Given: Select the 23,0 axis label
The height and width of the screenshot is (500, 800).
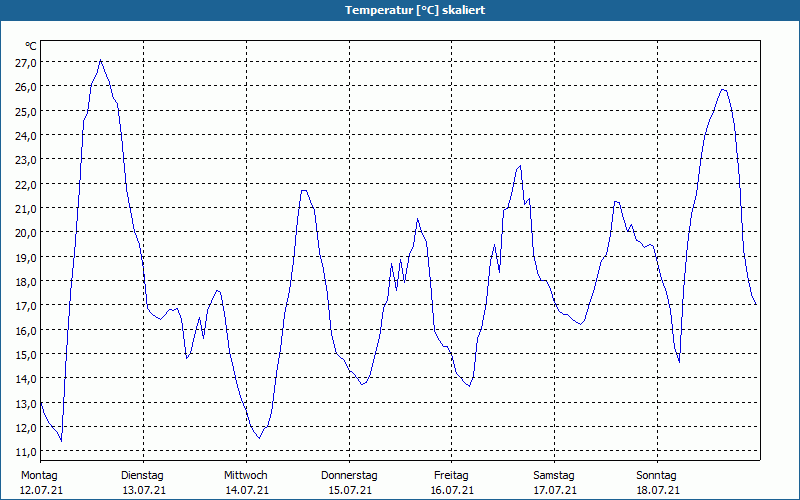Looking at the screenshot, I should pyautogui.click(x=26, y=160).
